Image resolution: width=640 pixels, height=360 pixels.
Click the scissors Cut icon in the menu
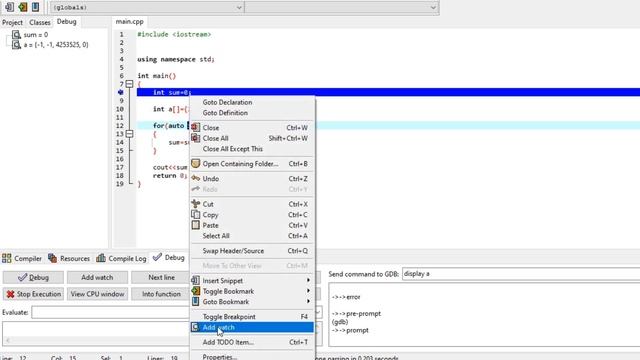[196, 204]
